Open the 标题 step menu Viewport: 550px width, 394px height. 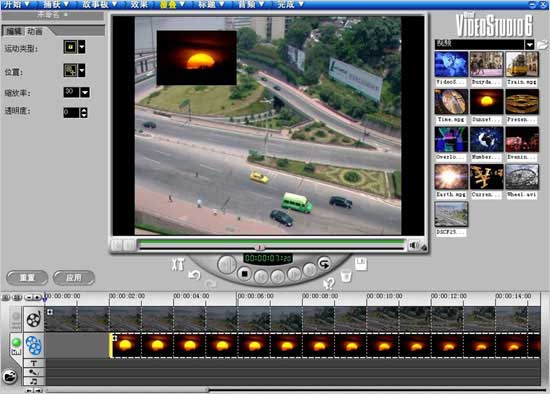click(x=211, y=4)
